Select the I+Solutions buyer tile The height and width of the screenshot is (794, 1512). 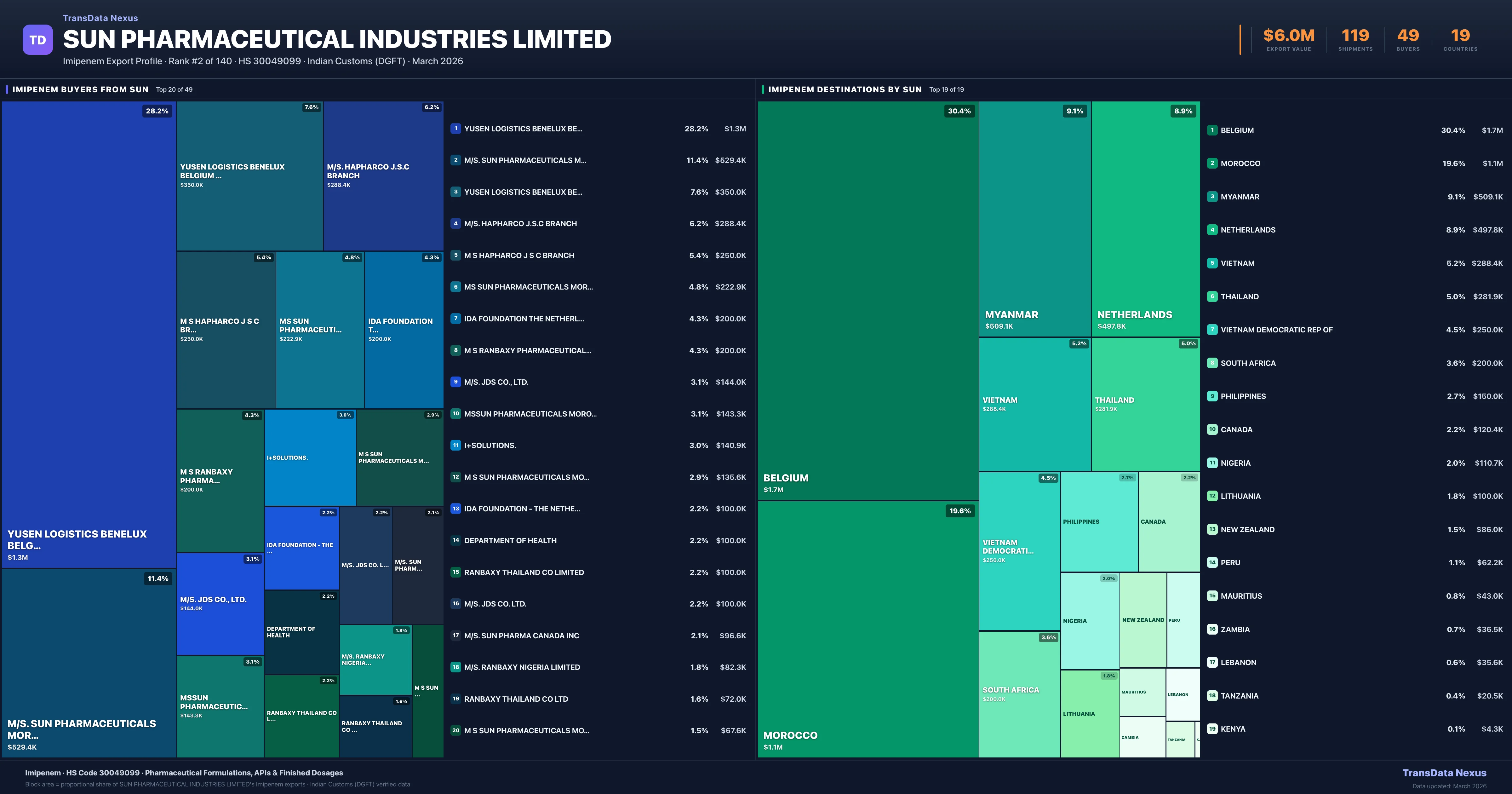310,457
